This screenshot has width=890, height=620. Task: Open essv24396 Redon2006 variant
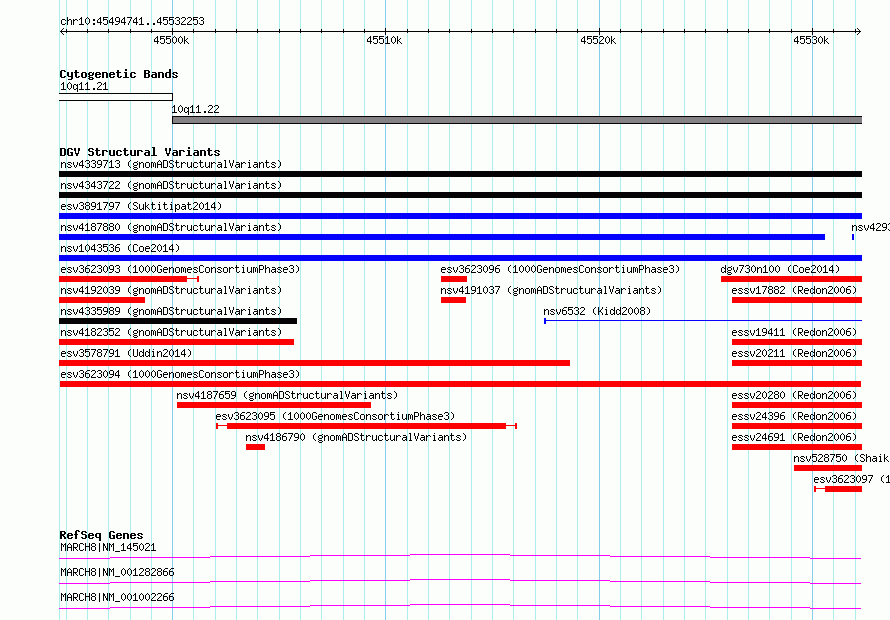click(794, 416)
